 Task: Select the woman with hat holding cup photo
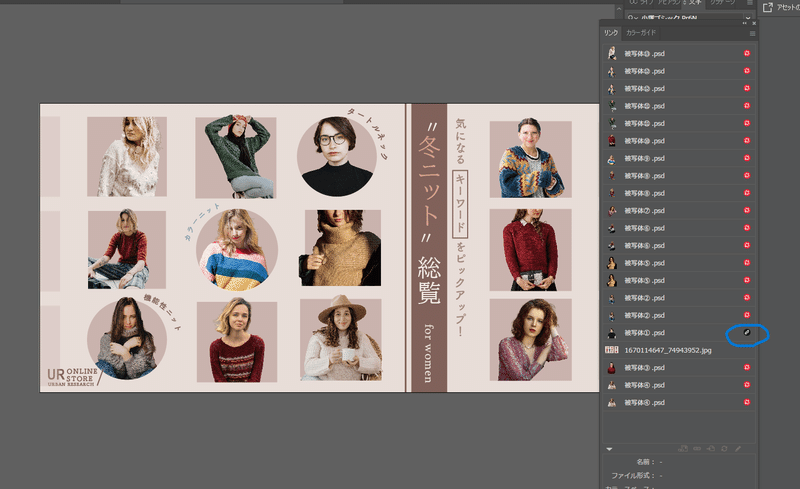point(341,339)
